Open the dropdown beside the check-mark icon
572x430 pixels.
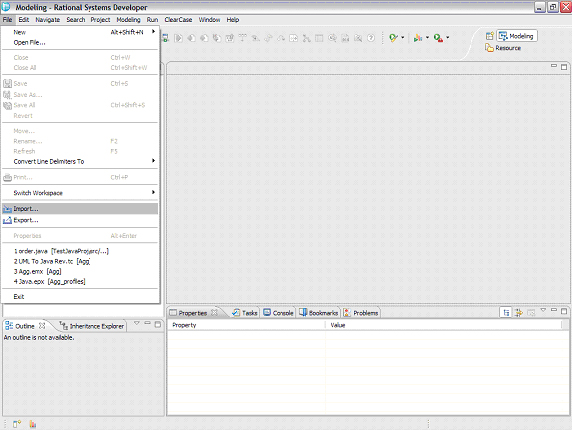coord(403,37)
